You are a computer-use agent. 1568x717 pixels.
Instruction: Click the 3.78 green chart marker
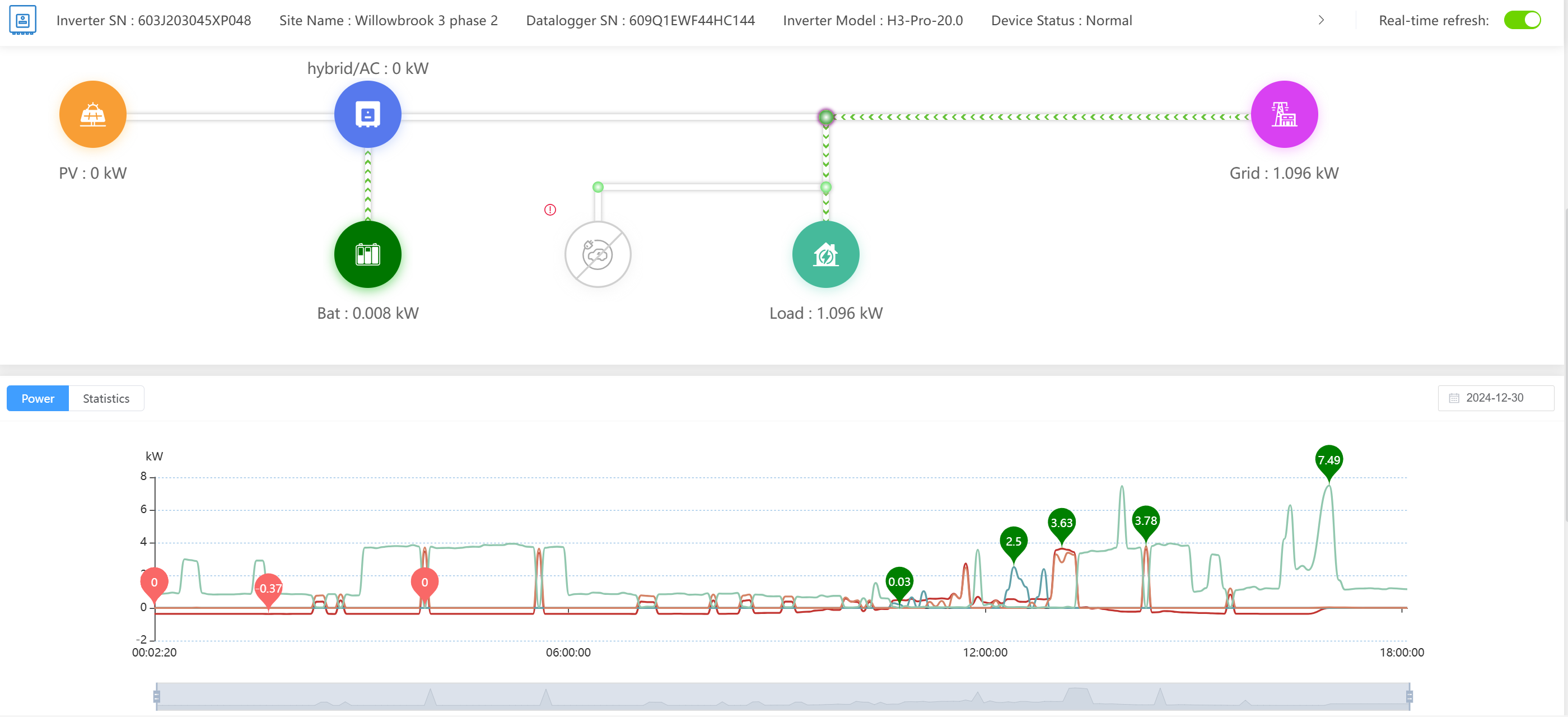click(x=1145, y=521)
